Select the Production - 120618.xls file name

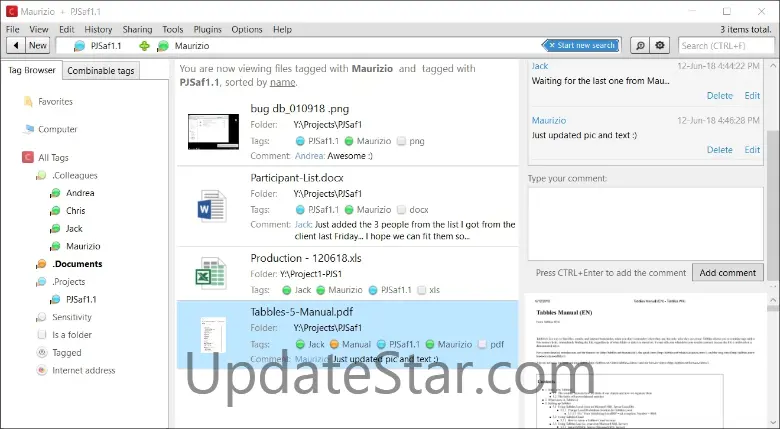[305, 258]
